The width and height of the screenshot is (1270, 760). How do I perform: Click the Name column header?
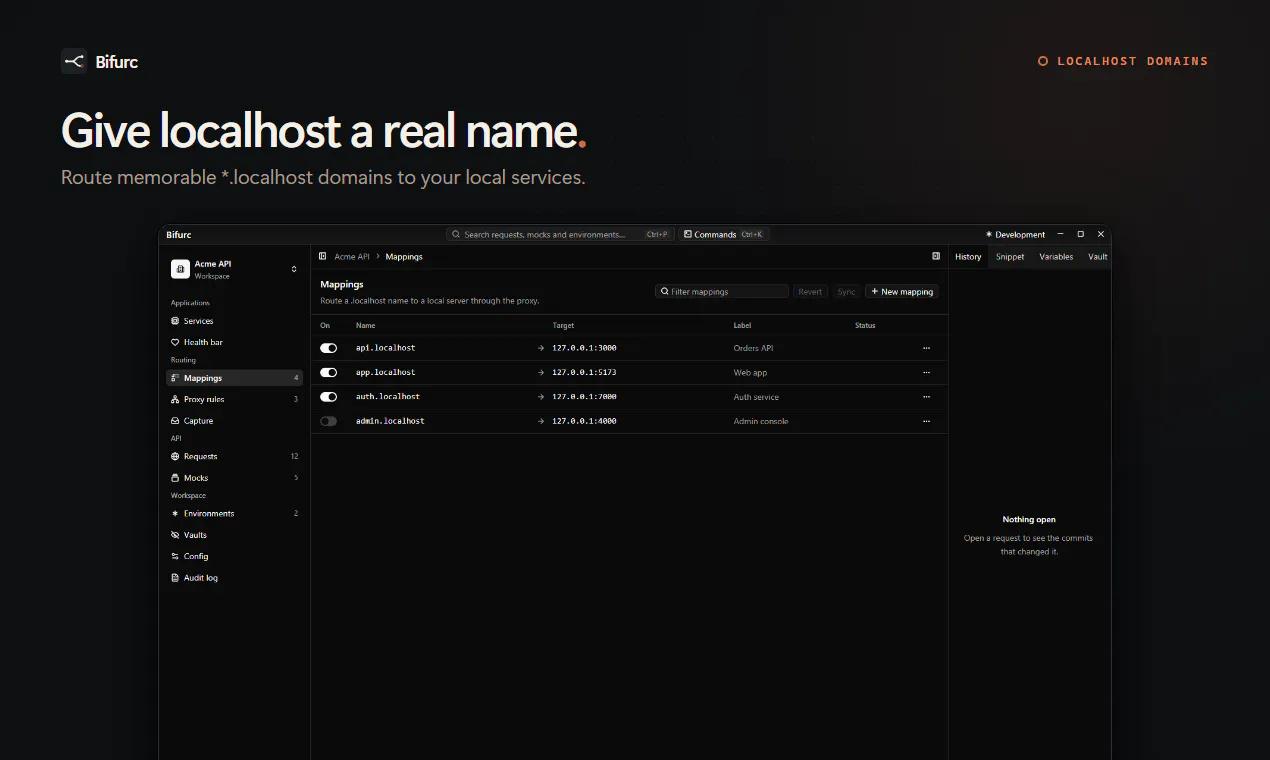[x=366, y=325]
